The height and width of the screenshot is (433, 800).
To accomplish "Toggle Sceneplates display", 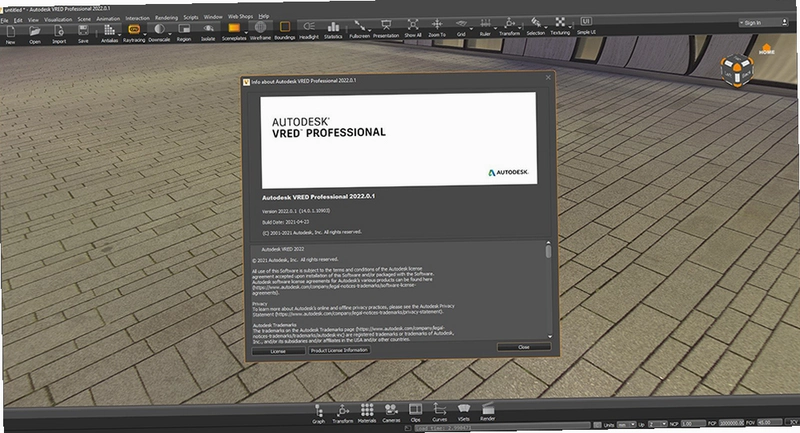I will [x=234, y=30].
